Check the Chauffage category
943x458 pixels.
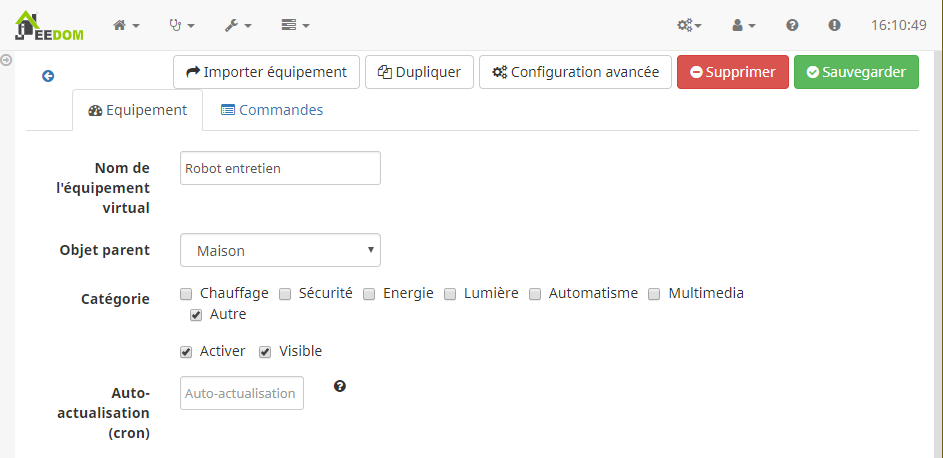[x=186, y=294]
